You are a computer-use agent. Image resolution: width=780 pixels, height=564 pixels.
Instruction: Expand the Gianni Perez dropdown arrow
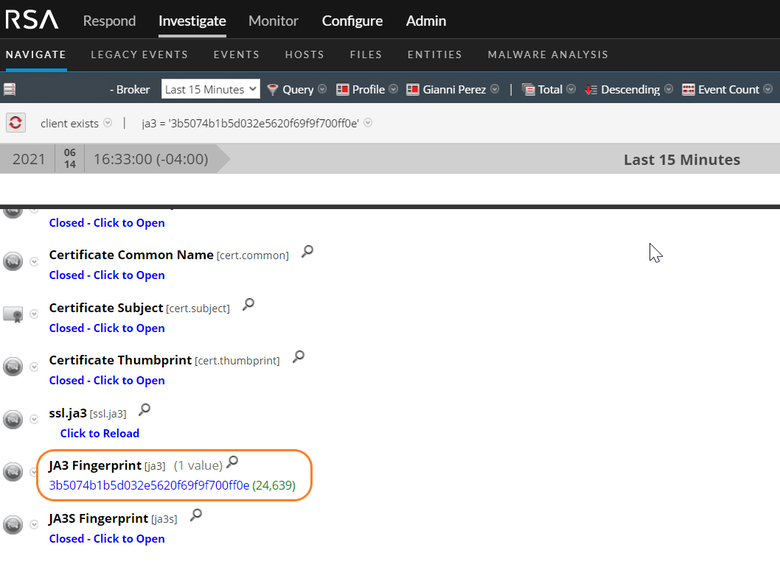tap(494, 89)
